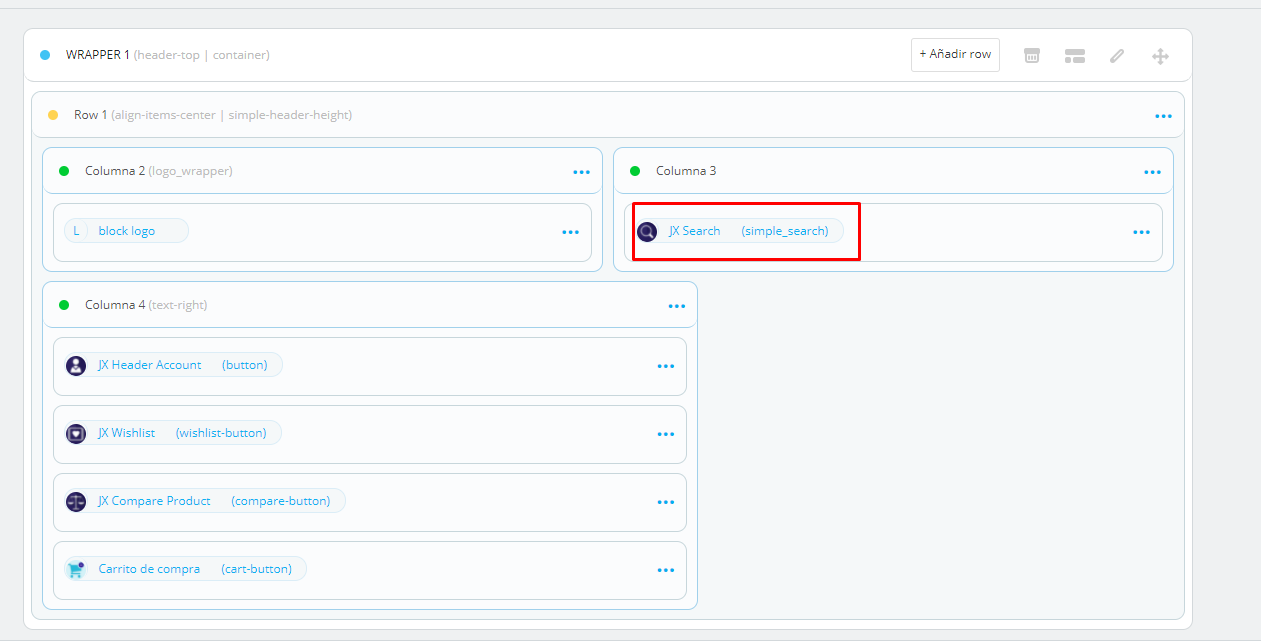This screenshot has width=1261, height=642.
Task: Click the '+ Añadir row' button
Action: pyautogui.click(x=955, y=55)
